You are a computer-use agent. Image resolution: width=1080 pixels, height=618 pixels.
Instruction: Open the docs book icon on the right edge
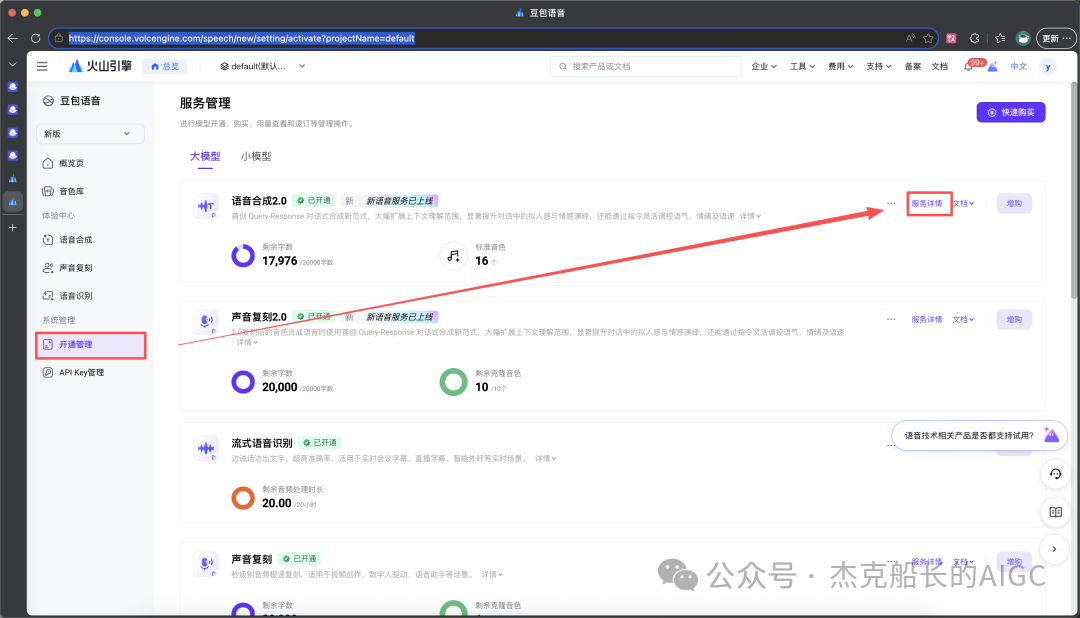click(1055, 512)
